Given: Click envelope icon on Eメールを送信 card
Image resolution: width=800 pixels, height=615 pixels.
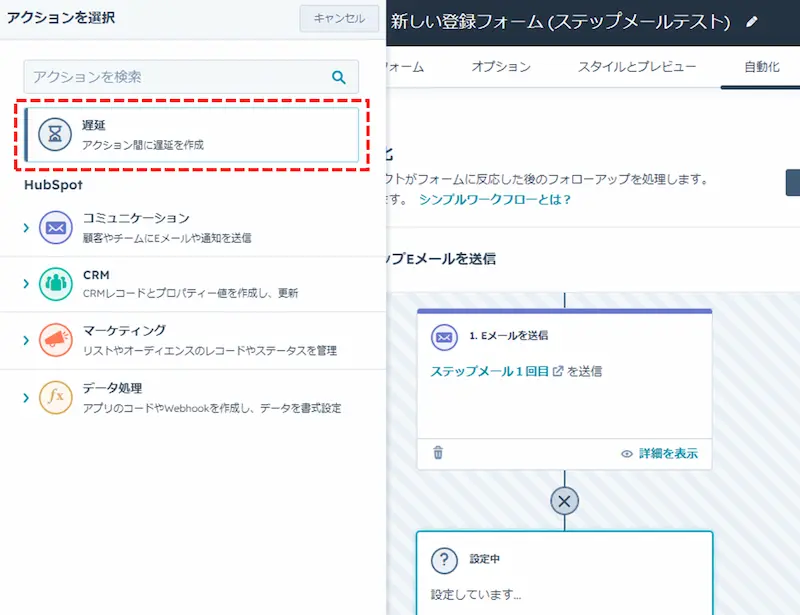Looking at the screenshot, I should 444,337.
